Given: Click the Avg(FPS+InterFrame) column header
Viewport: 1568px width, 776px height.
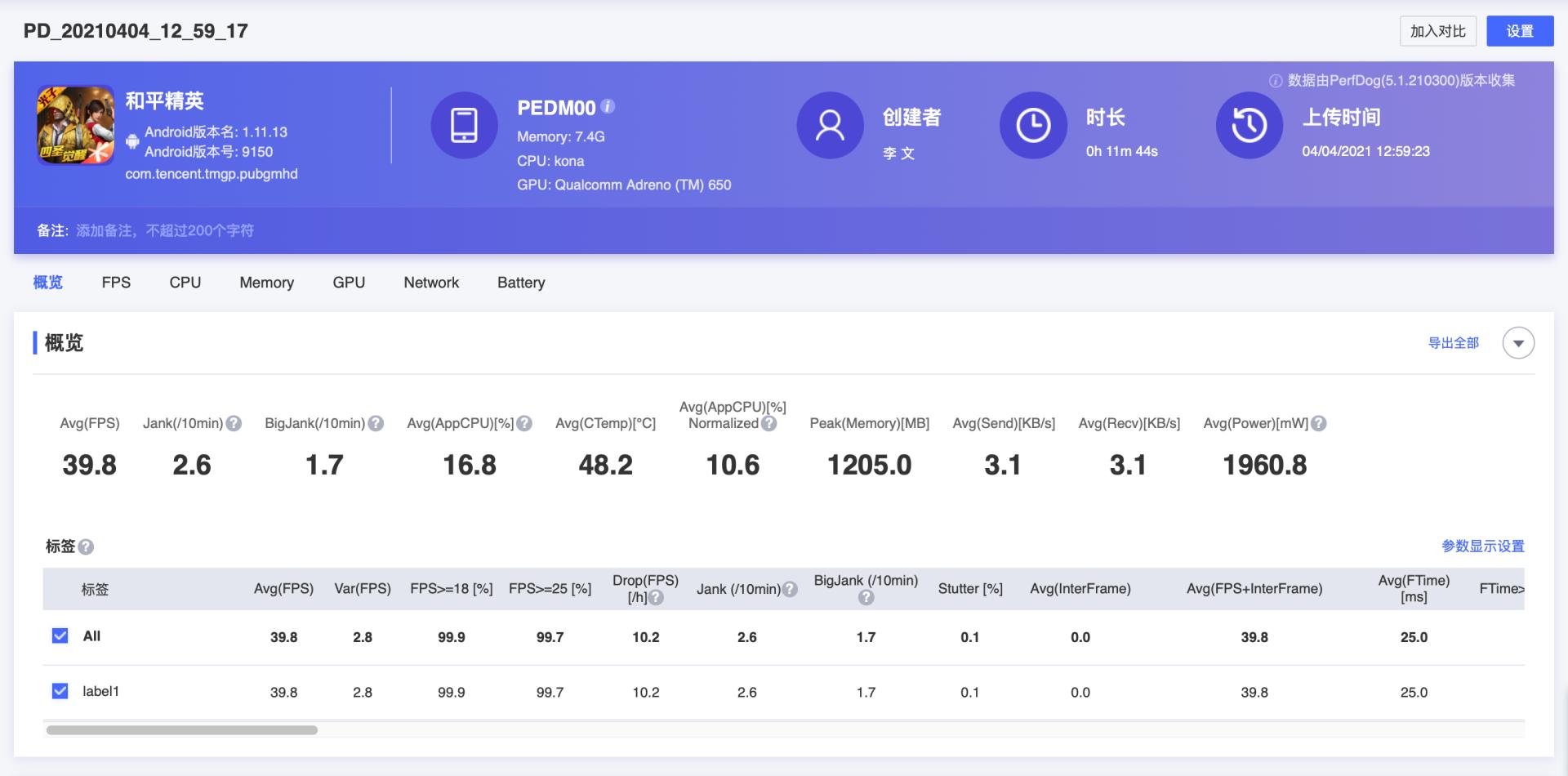Looking at the screenshot, I should [x=1254, y=589].
